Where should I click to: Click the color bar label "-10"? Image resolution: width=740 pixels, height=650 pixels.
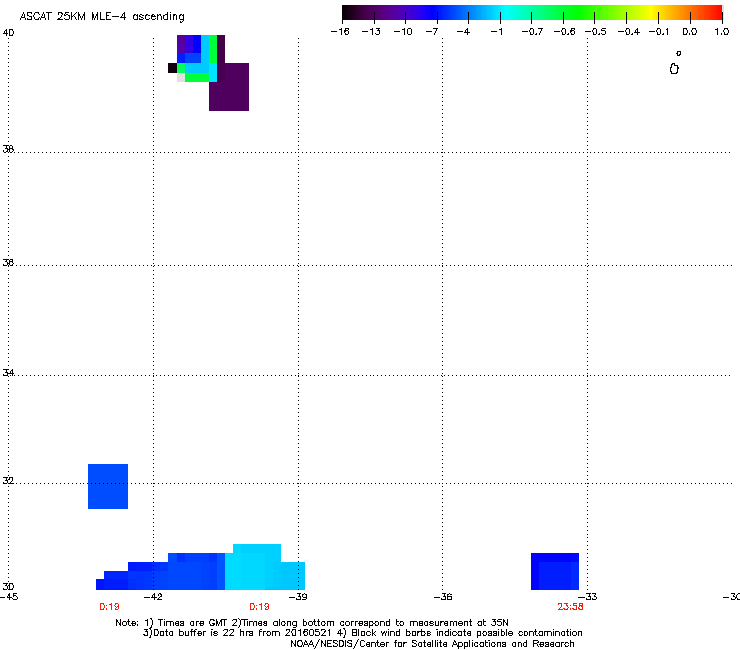(403, 32)
